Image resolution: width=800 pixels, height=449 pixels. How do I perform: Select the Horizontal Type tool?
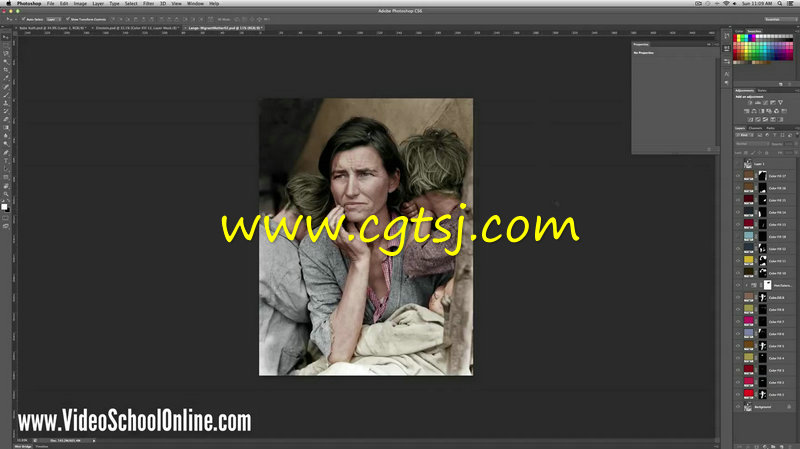click(x=6, y=161)
